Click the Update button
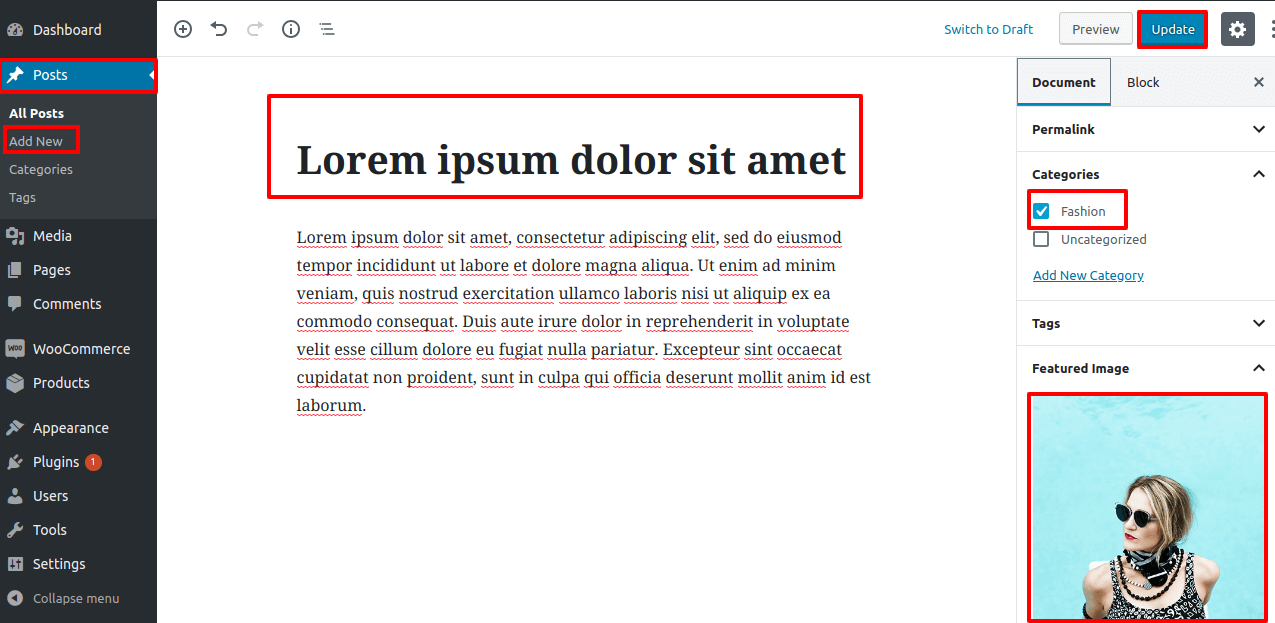The height and width of the screenshot is (623, 1275). point(1172,29)
